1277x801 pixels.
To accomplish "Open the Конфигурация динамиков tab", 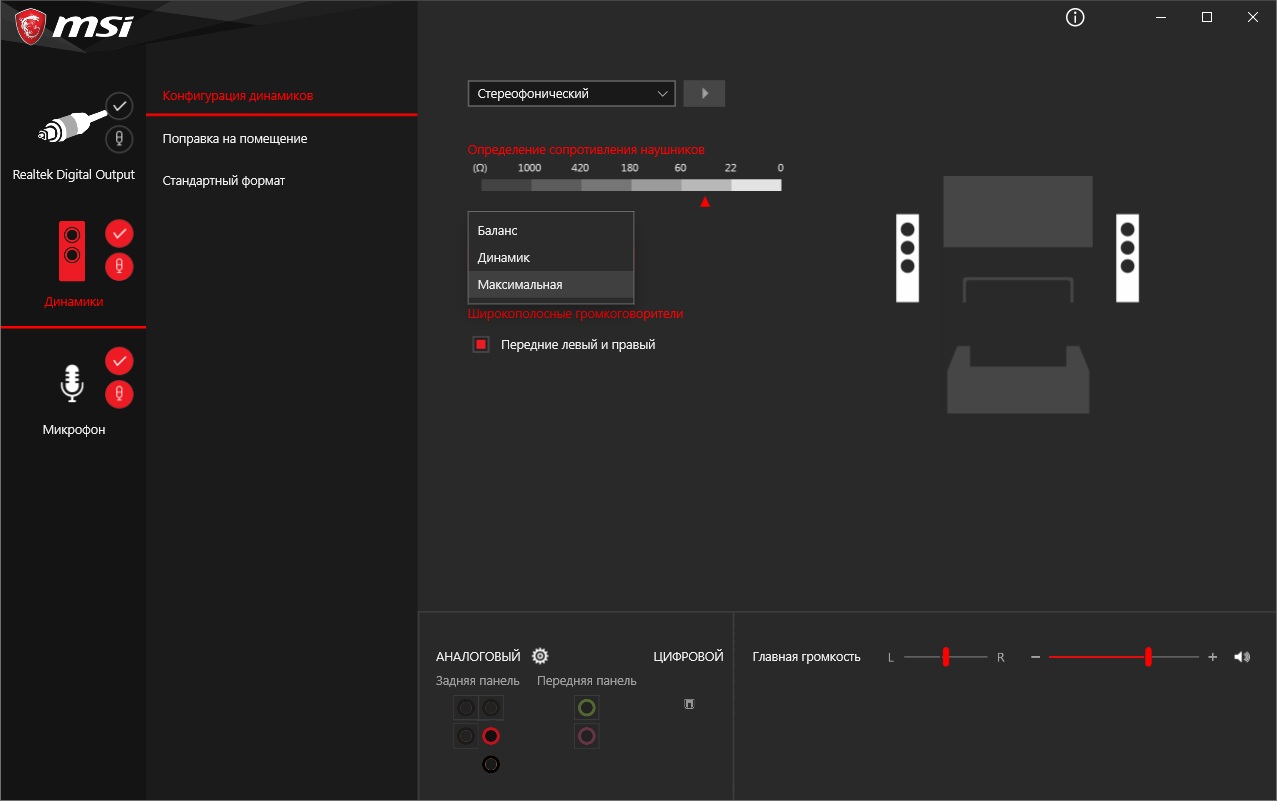I will point(238,96).
